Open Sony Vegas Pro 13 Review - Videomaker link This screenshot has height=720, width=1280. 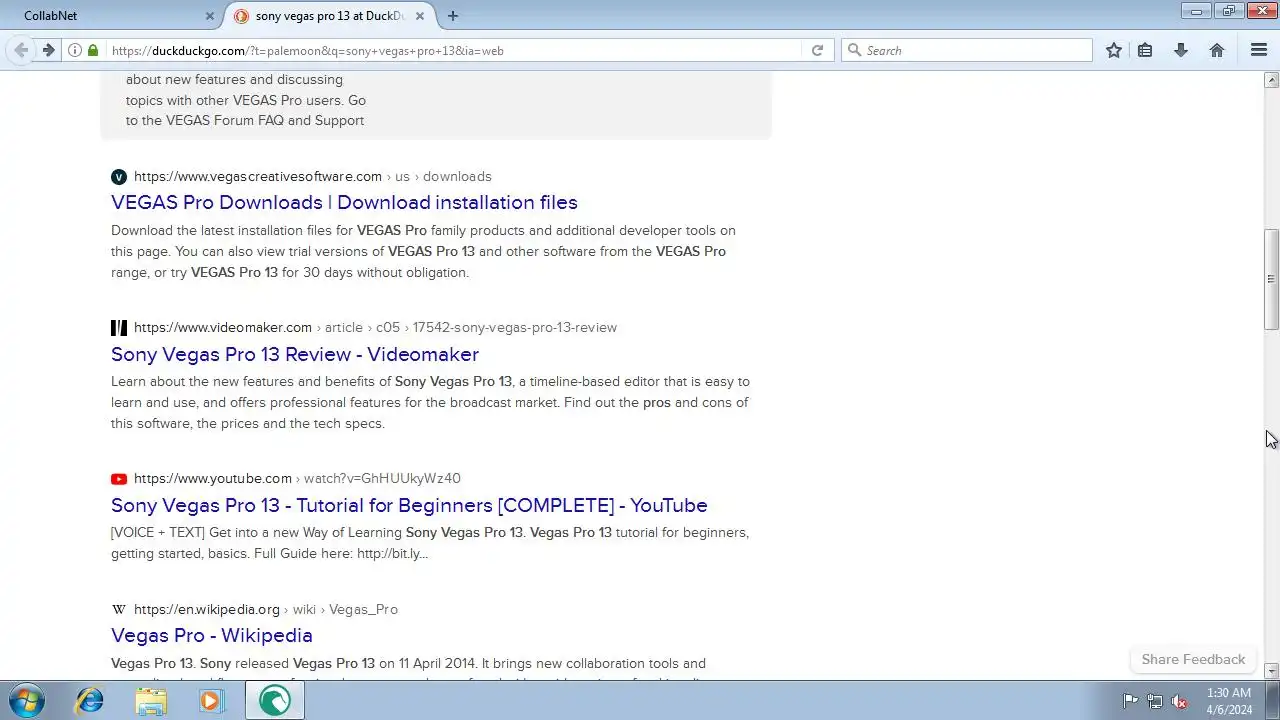point(295,354)
